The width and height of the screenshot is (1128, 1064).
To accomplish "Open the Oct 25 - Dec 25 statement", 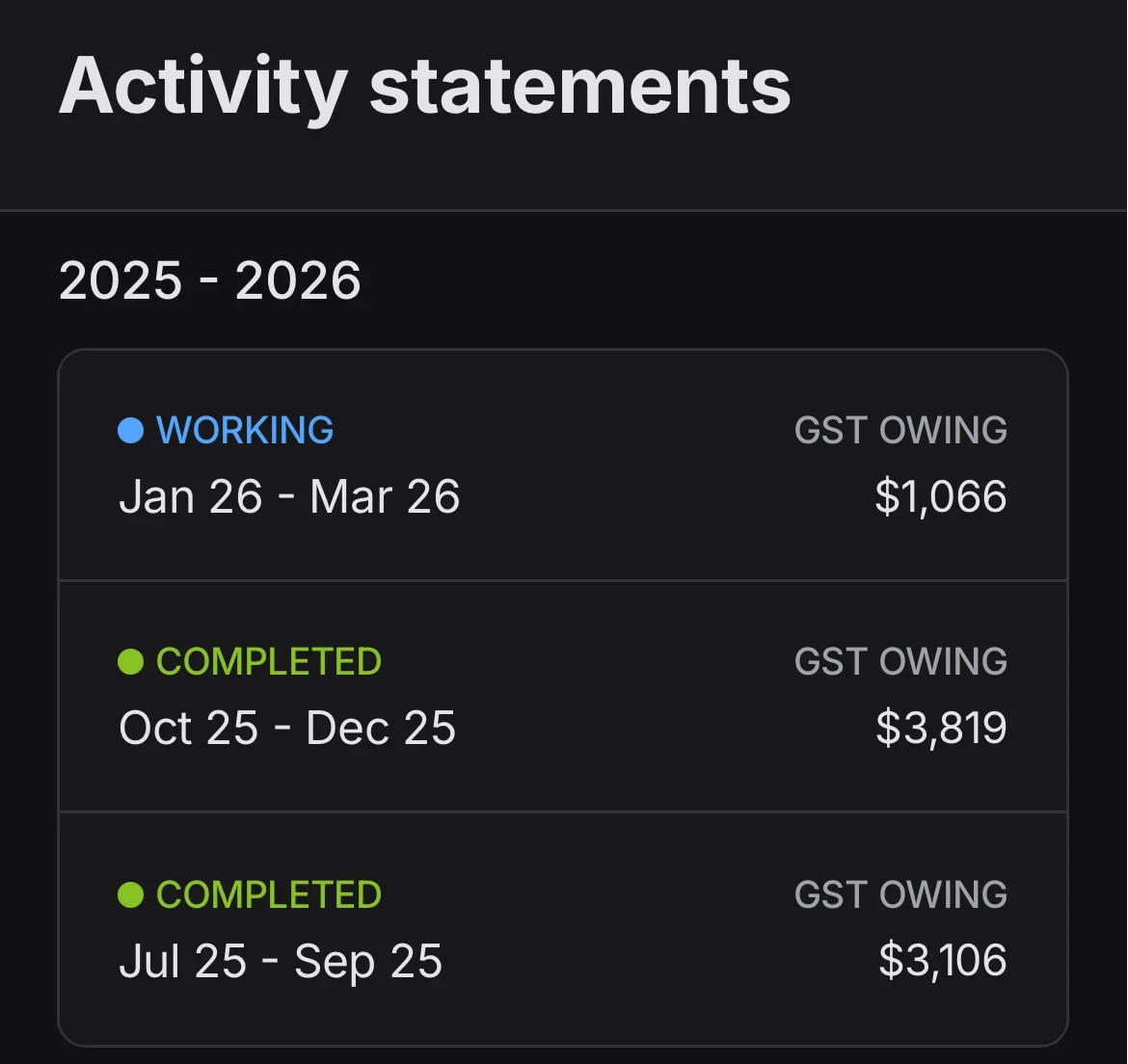I will (287, 729).
